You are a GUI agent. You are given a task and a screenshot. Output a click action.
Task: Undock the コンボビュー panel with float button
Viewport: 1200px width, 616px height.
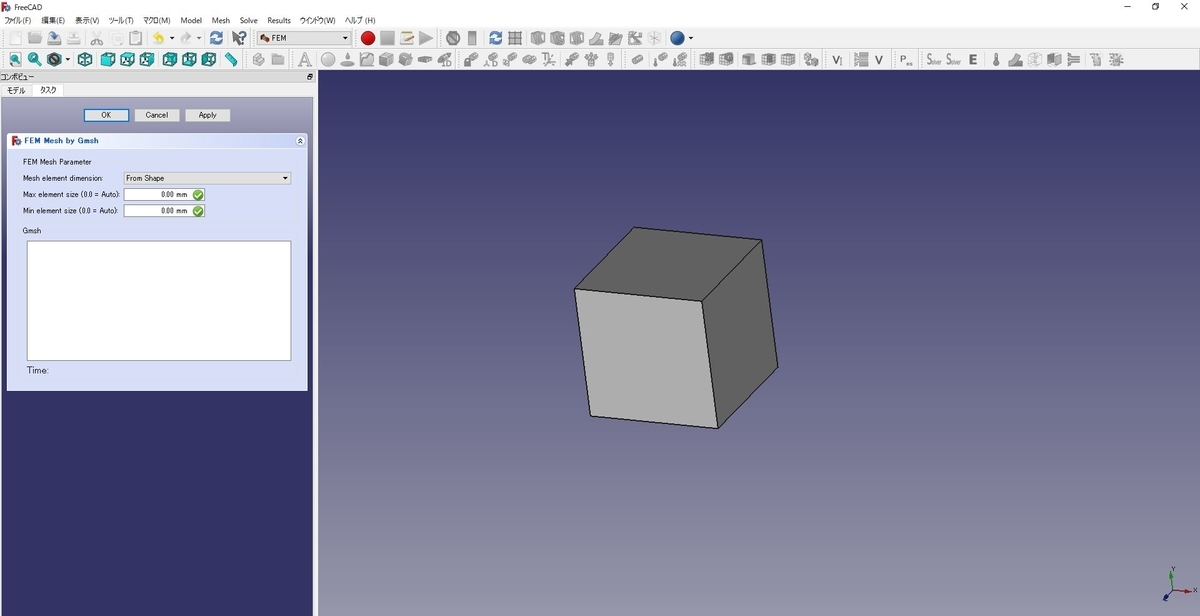[x=309, y=77]
